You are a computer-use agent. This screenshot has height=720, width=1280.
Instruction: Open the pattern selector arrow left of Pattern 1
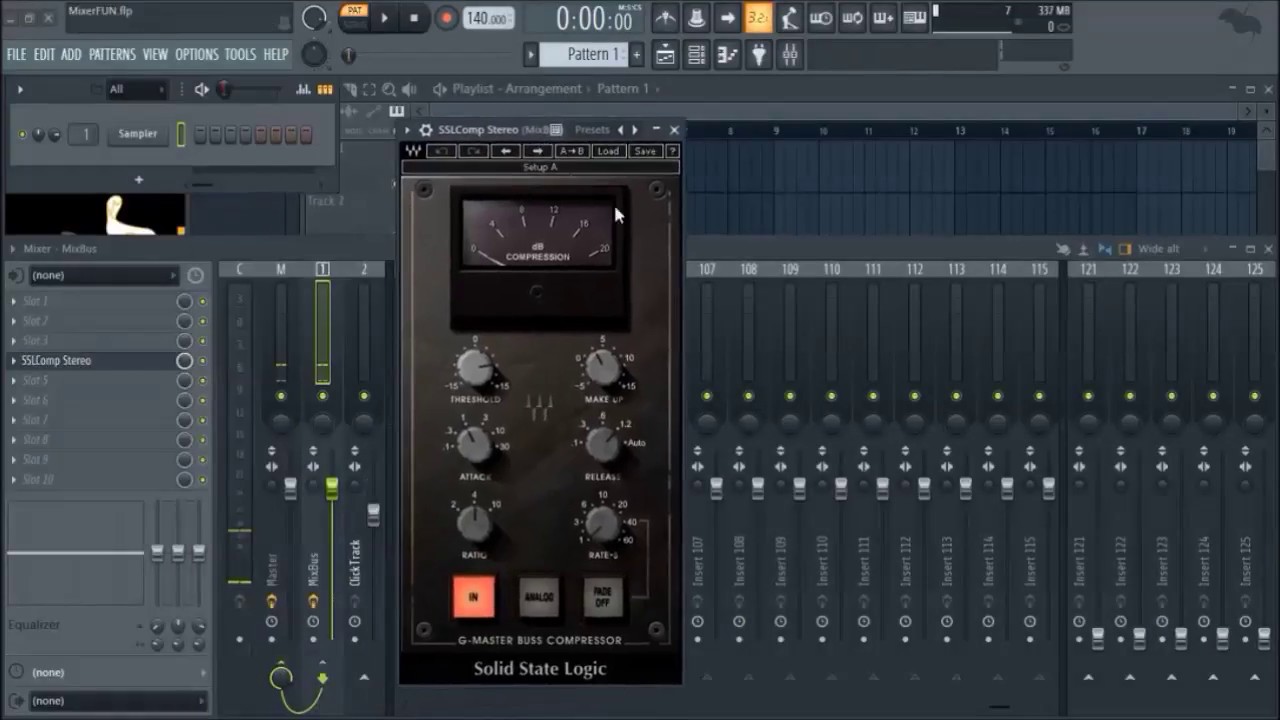531,55
